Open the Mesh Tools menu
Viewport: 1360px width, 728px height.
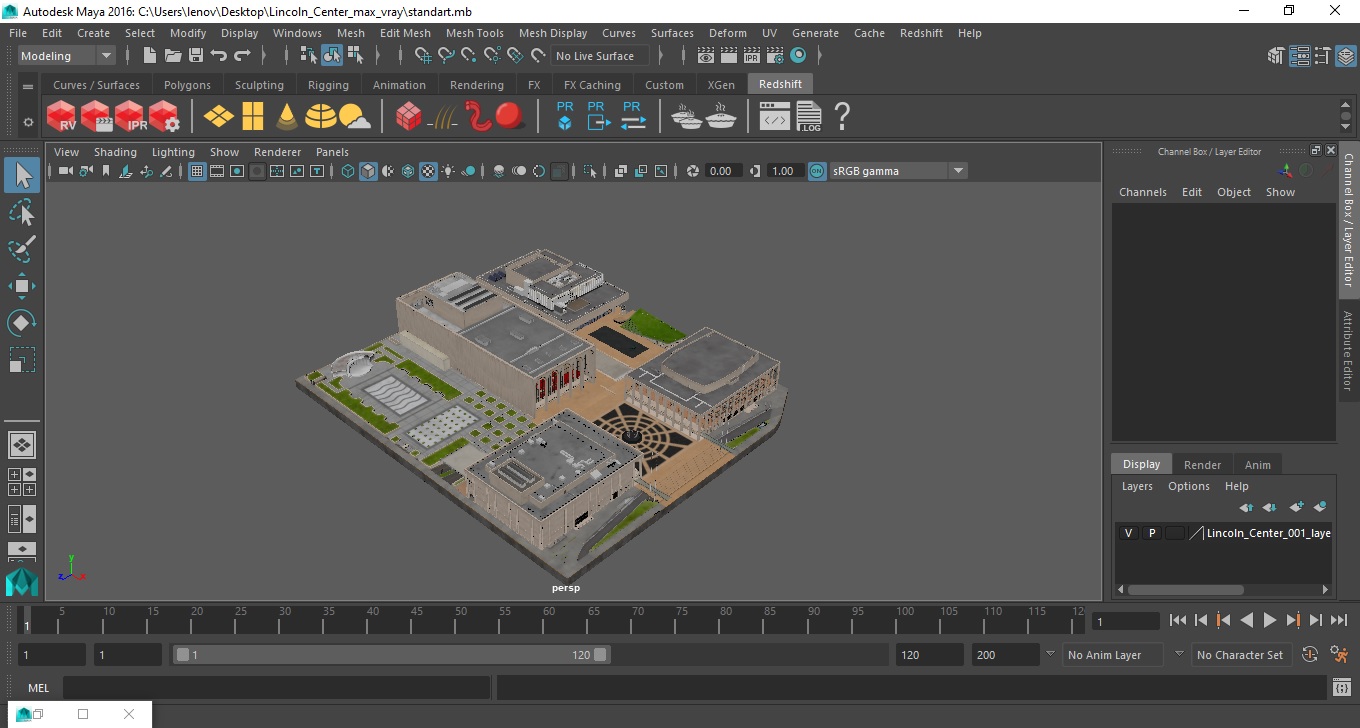[474, 33]
